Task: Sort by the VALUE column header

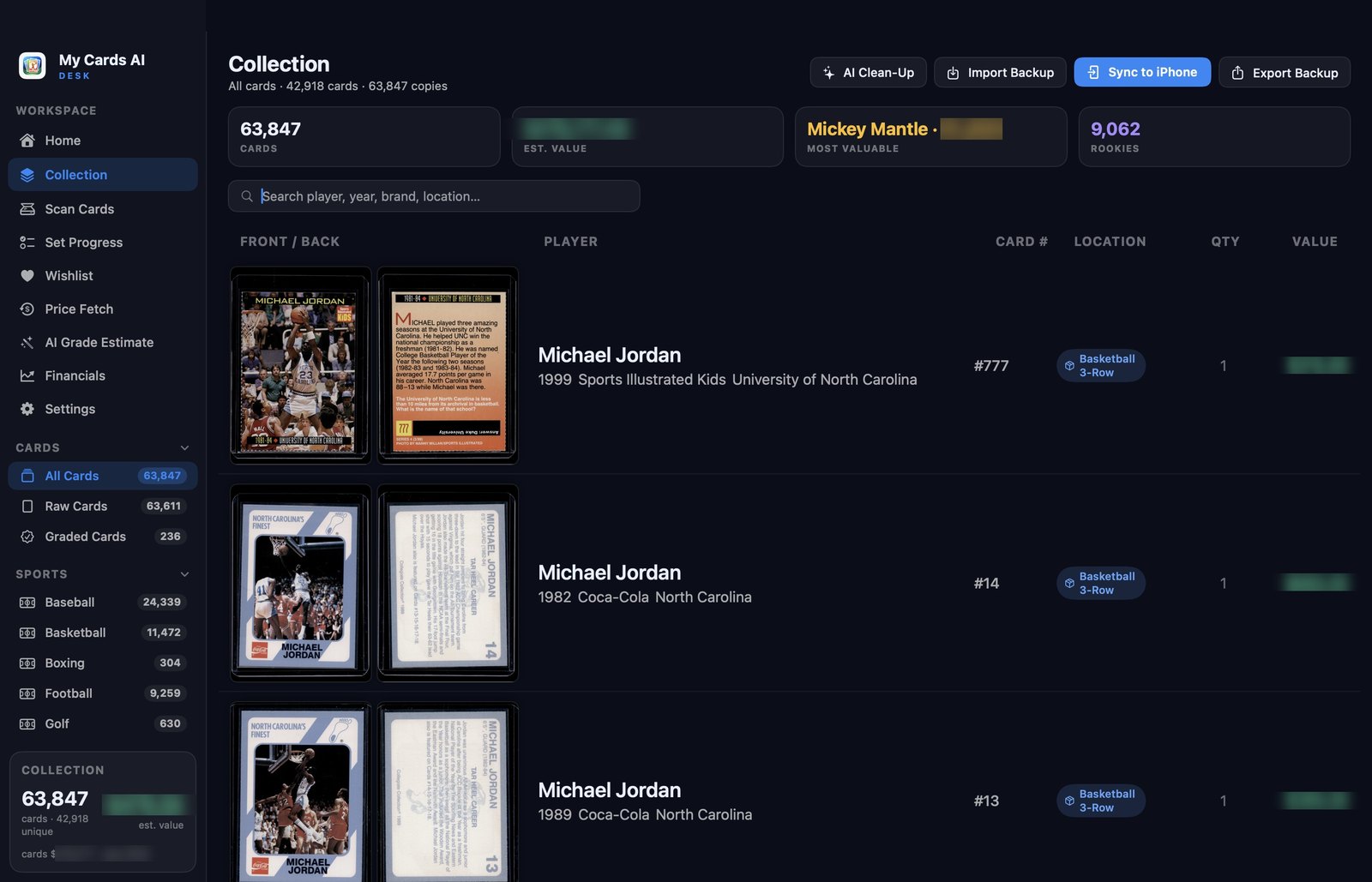Action: (1315, 242)
